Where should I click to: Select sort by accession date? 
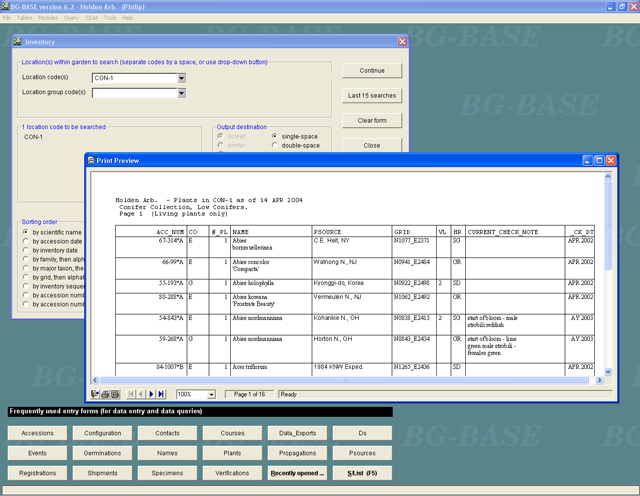coord(26,241)
